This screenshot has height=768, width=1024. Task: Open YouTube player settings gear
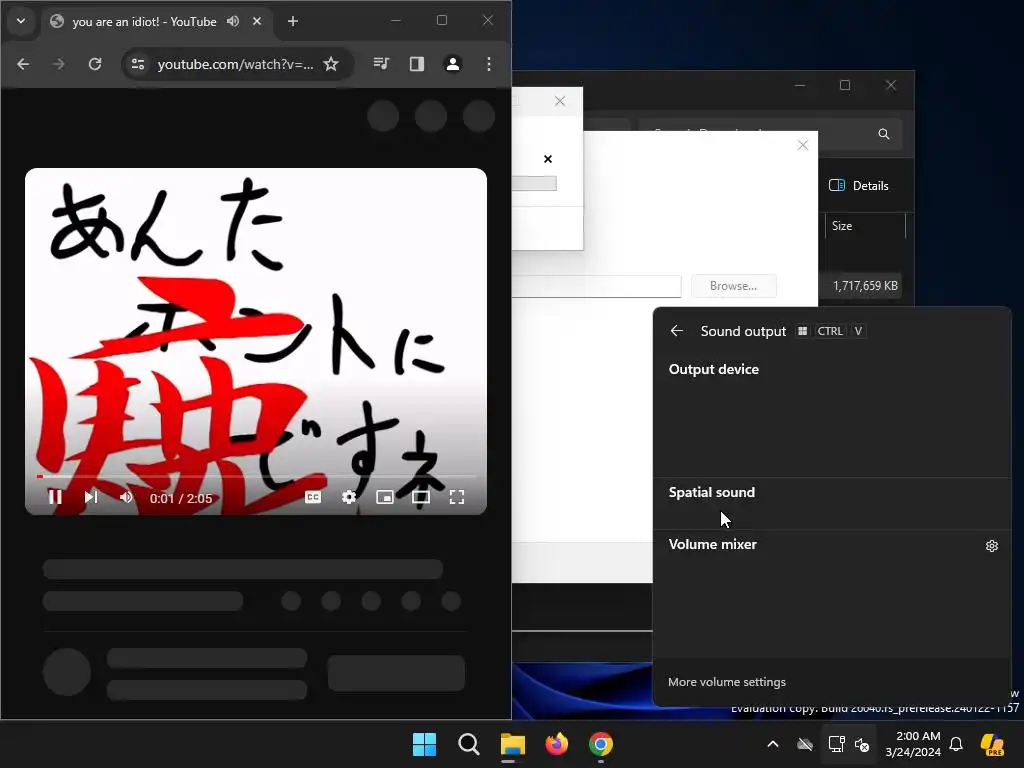coord(349,498)
